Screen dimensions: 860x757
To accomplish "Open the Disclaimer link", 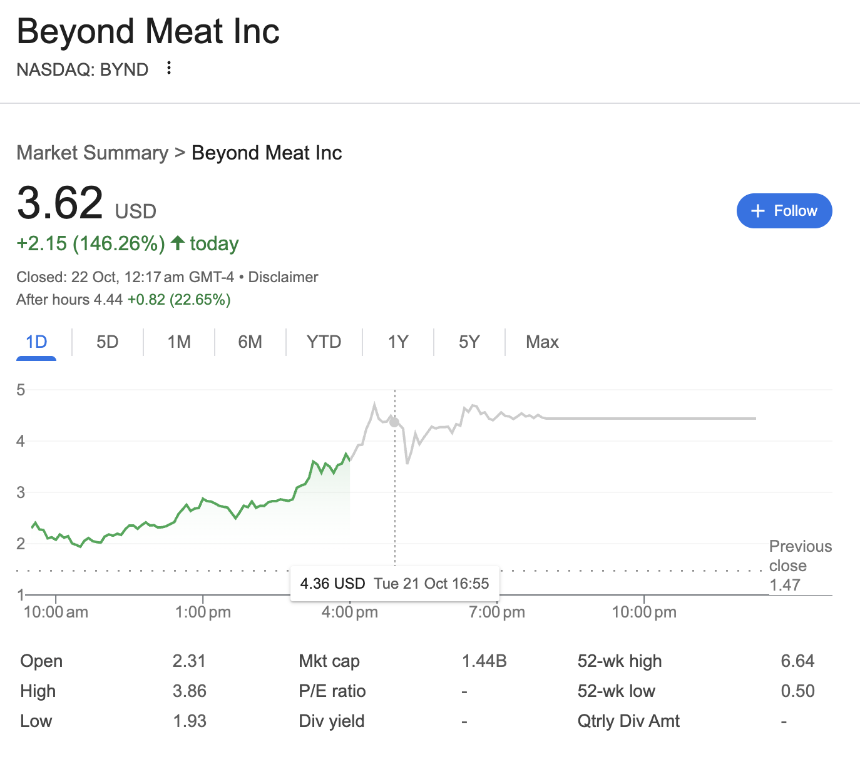I will click(x=283, y=277).
